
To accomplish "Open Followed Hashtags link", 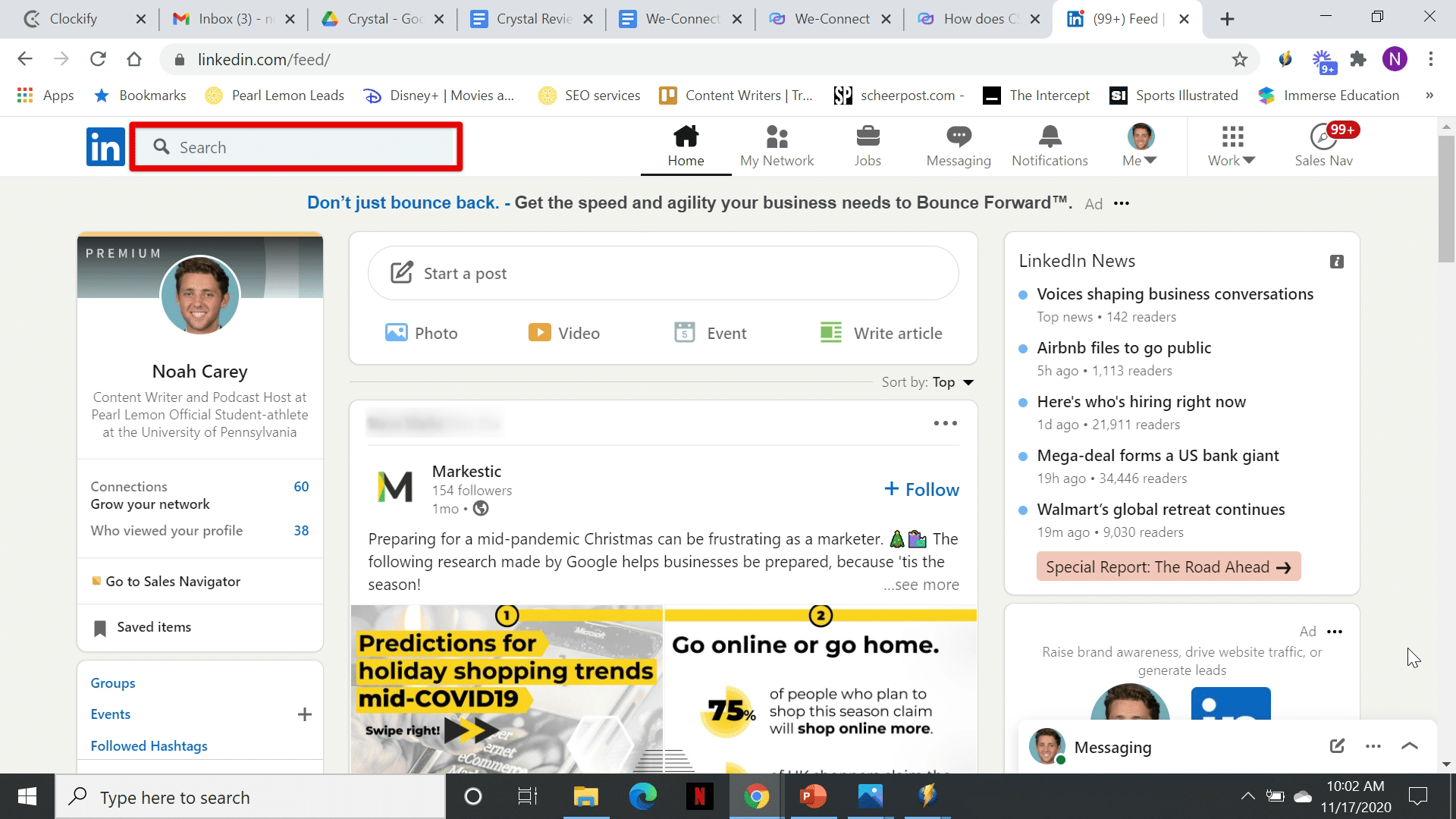I will tap(149, 746).
